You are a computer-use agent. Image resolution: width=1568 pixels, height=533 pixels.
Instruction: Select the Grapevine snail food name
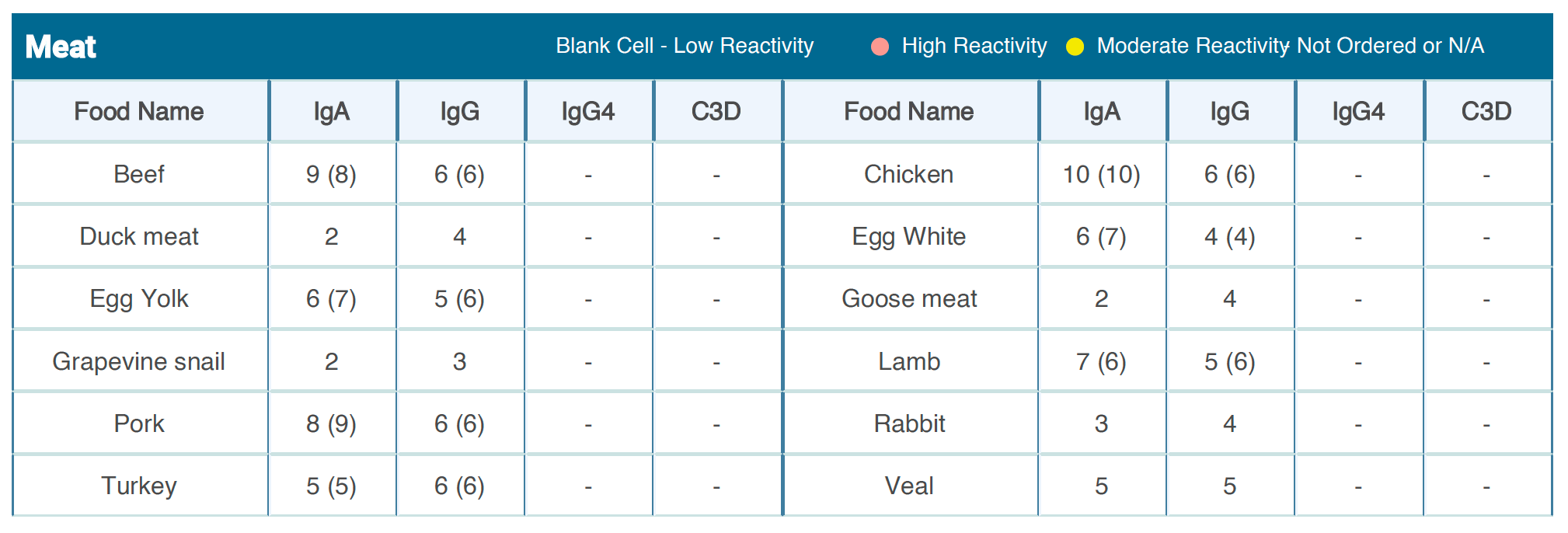[139, 361]
